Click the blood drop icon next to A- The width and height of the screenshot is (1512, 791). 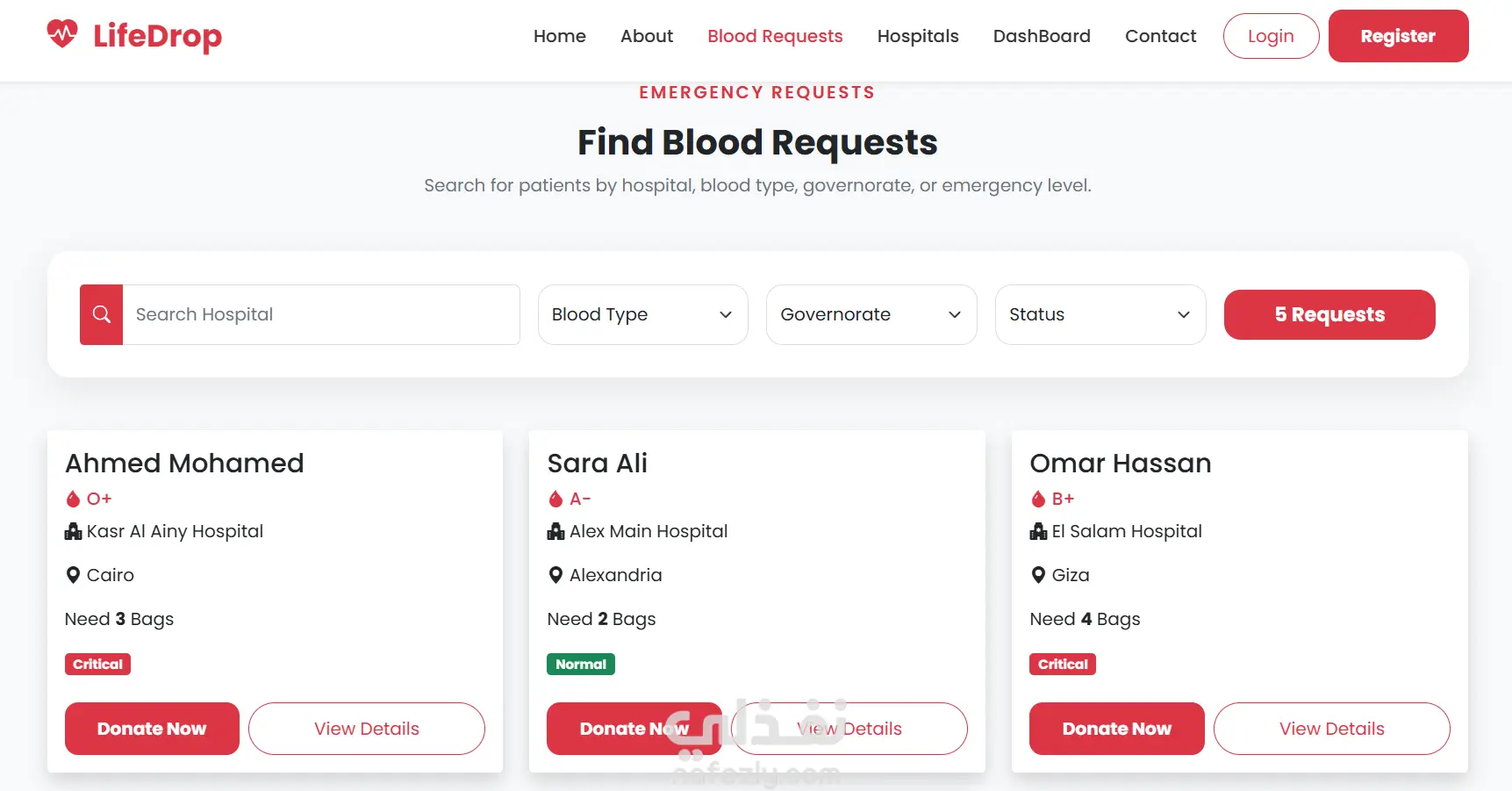coord(555,499)
